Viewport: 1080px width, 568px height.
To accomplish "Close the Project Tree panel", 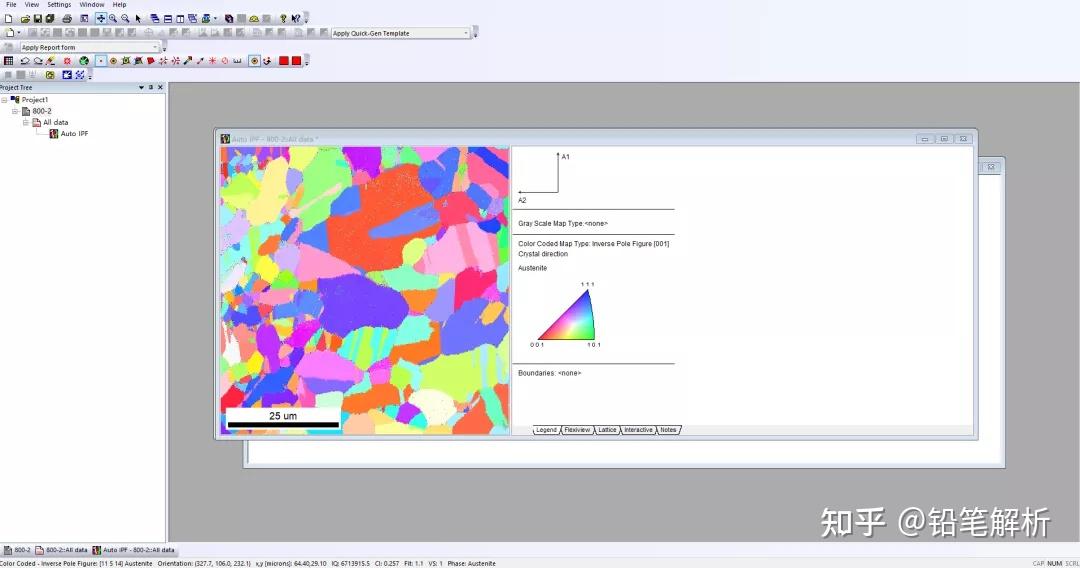I will pyautogui.click(x=160, y=87).
